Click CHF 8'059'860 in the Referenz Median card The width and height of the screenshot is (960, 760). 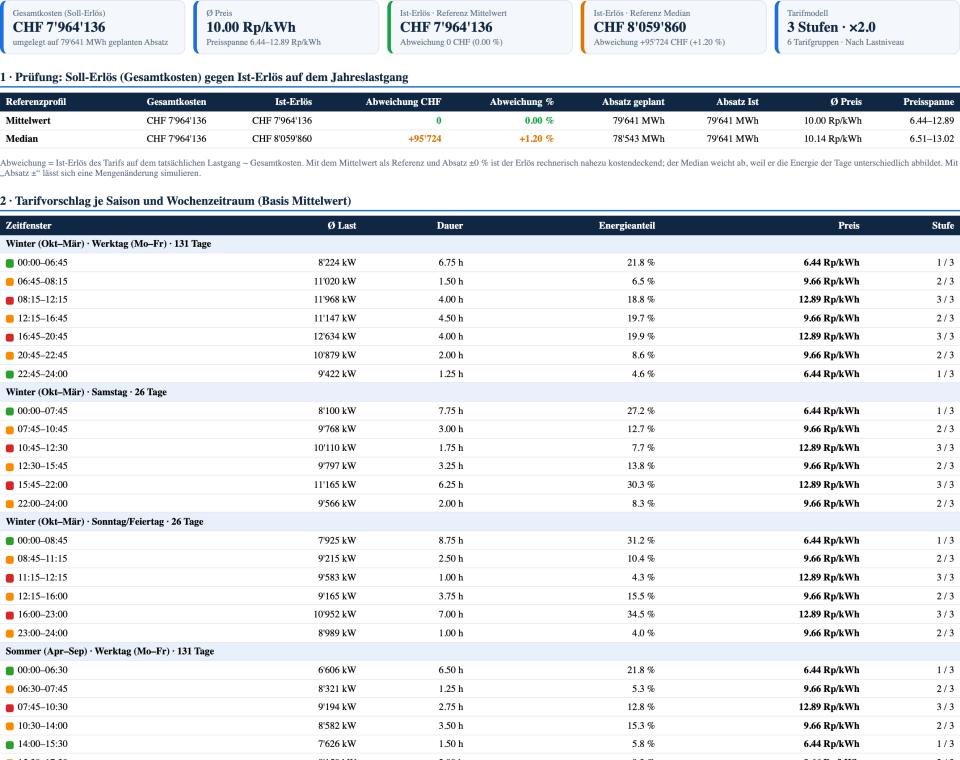[640, 27]
